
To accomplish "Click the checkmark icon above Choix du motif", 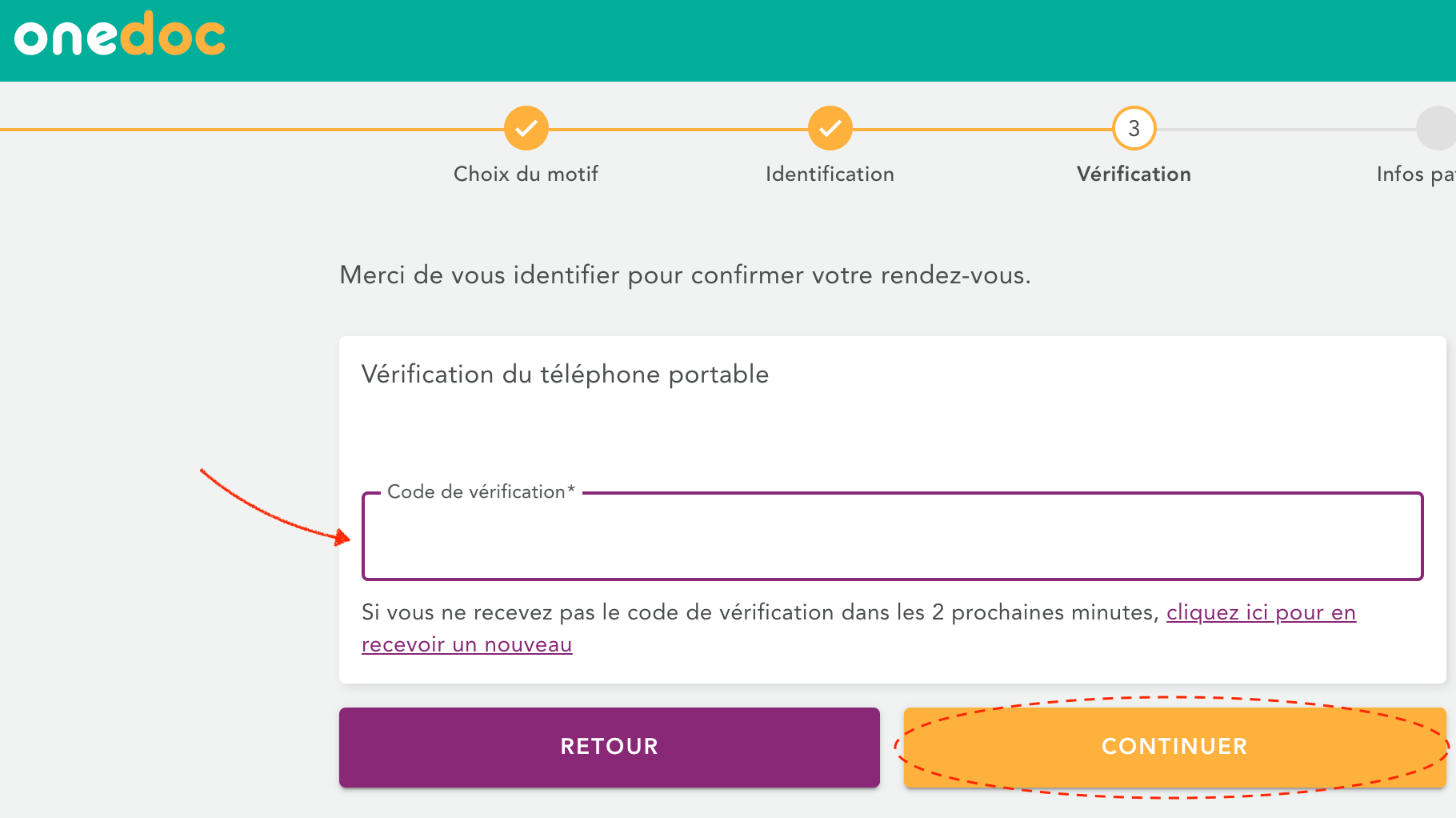I will (526, 128).
